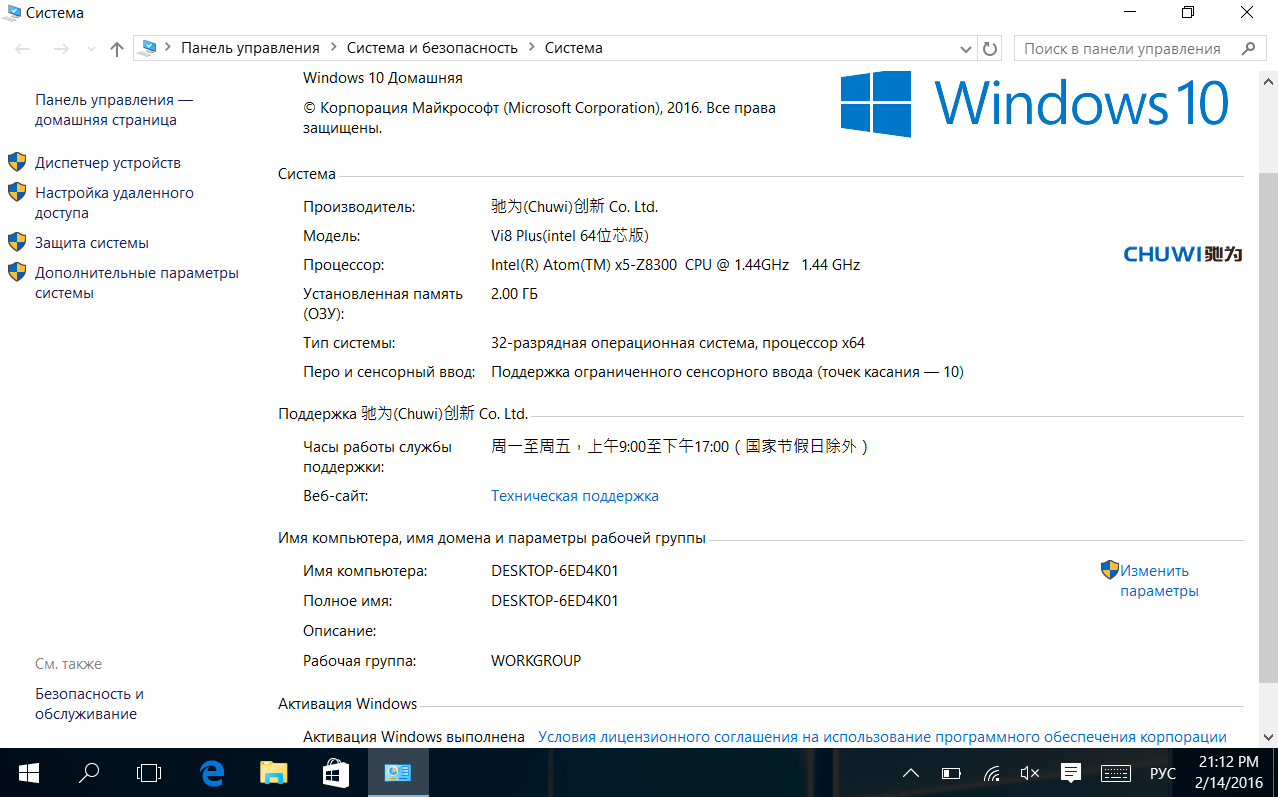Open Безопасность и обслуживание link
The height and width of the screenshot is (797, 1278).
pos(89,704)
